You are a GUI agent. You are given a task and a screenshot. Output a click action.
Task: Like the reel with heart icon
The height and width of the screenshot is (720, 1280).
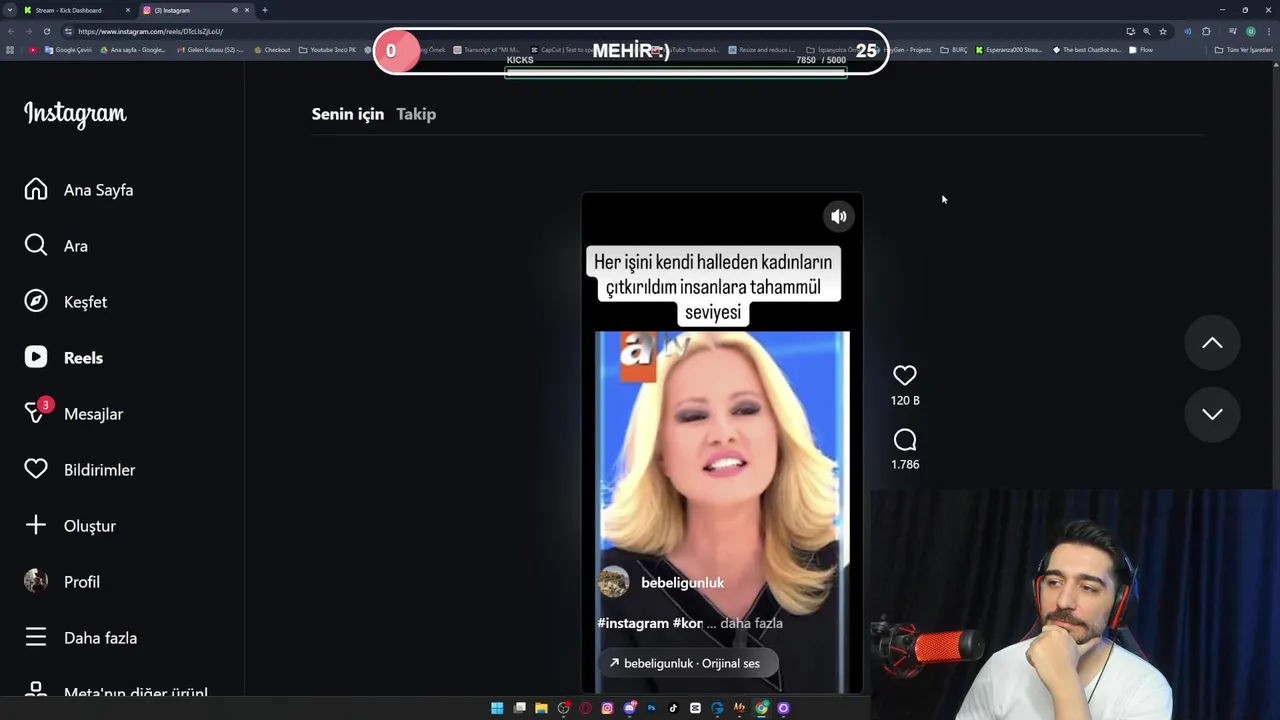905,375
